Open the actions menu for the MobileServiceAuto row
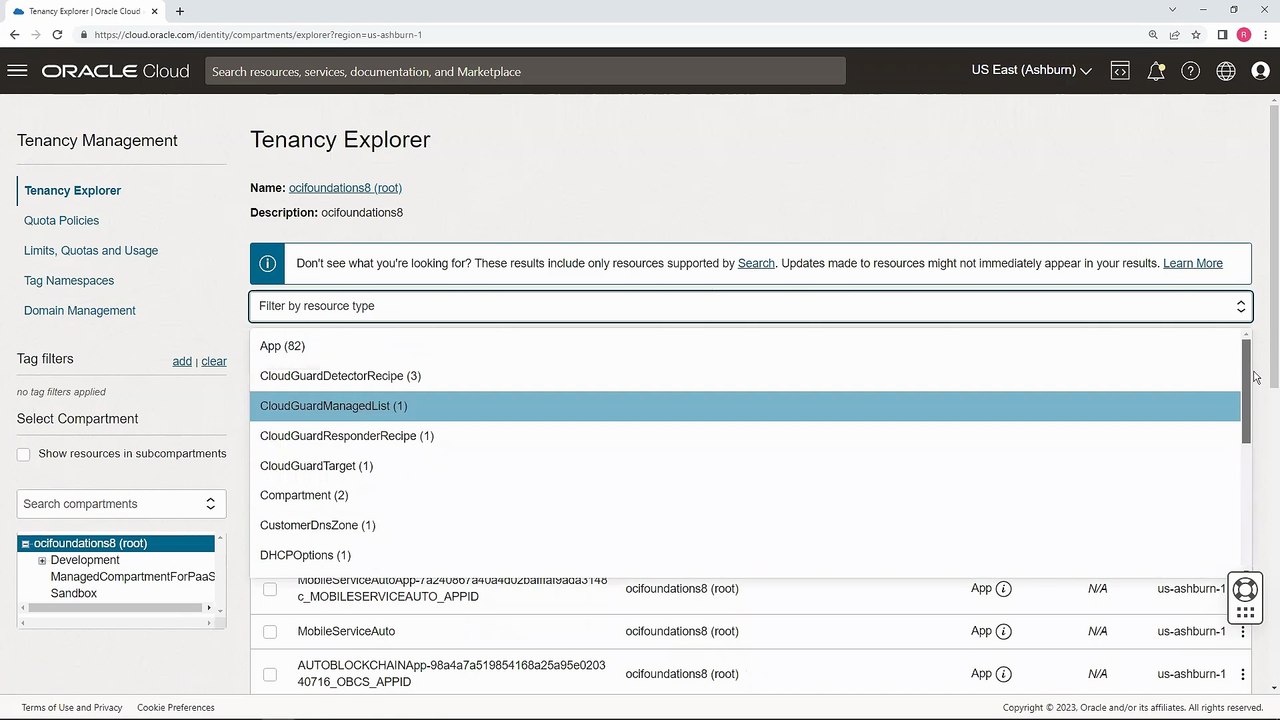The image size is (1280, 720). (x=1243, y=631)
